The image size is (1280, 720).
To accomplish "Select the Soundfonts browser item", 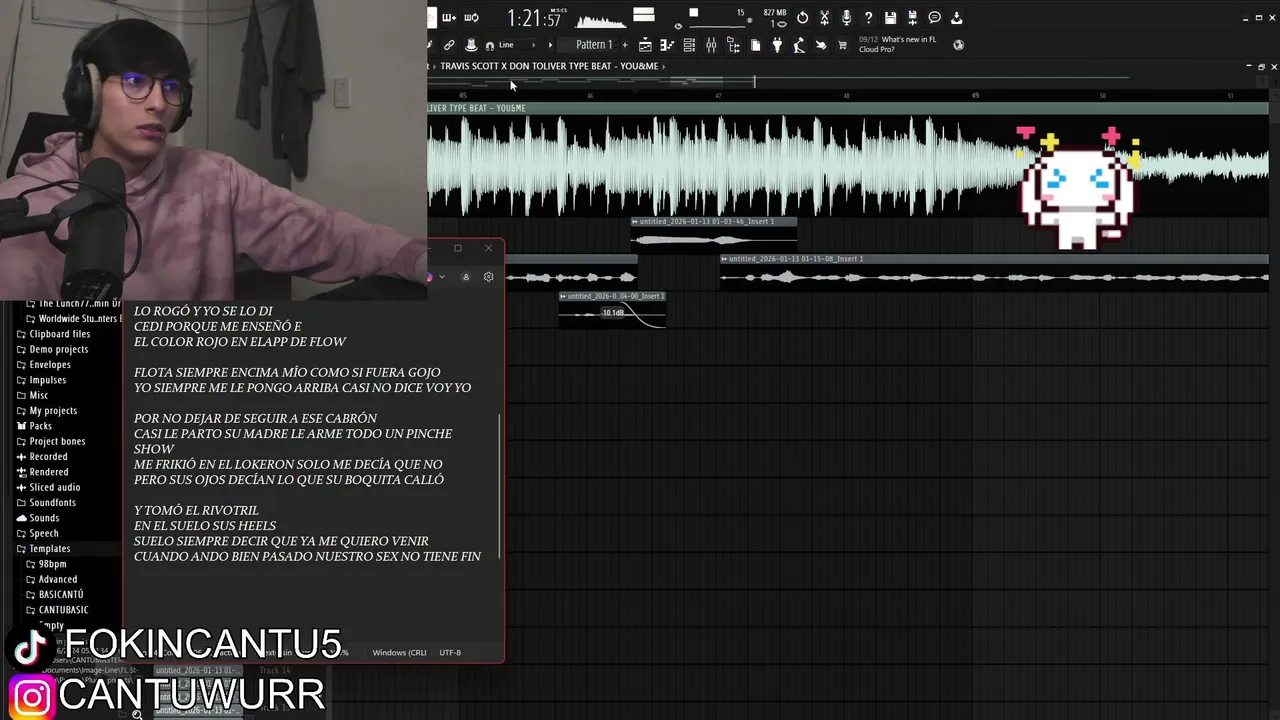I will tap(52, 503).
